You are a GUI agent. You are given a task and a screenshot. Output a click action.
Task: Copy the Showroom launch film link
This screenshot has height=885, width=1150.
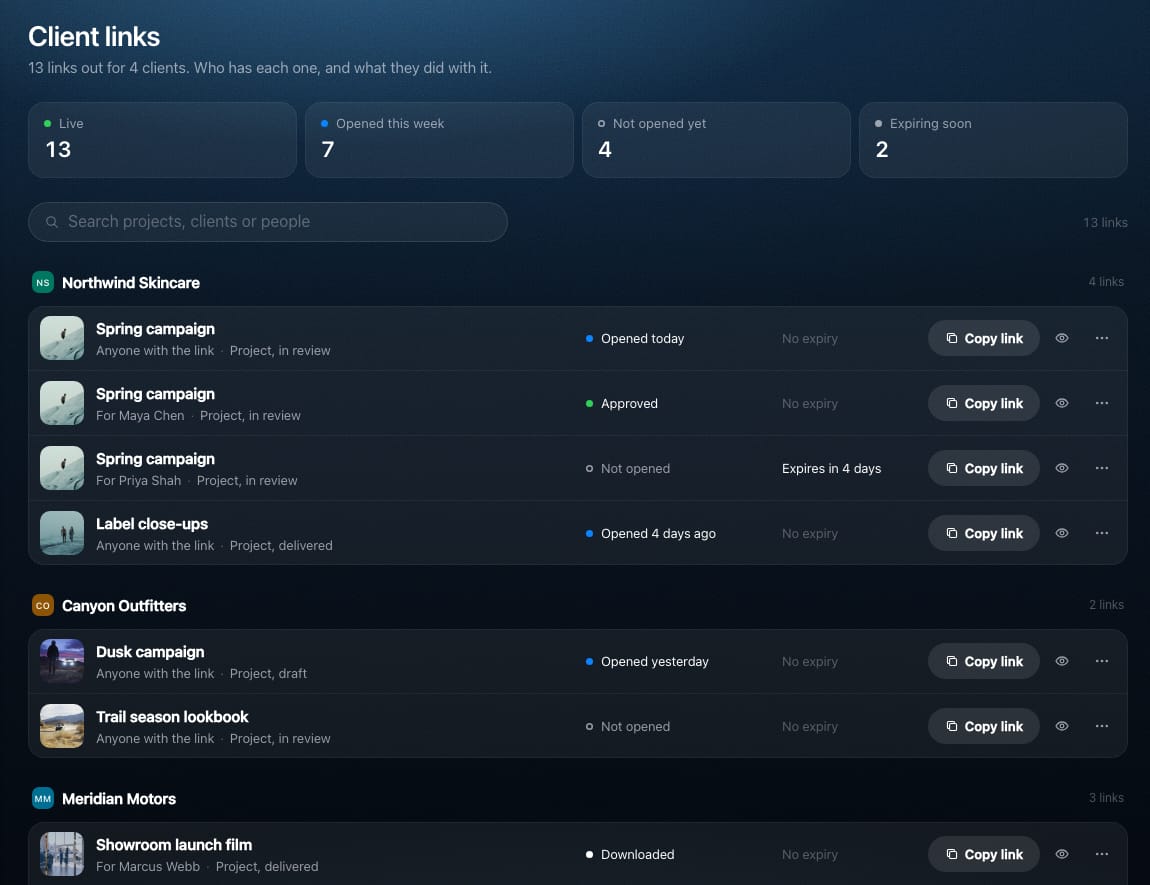pyautogui.click(x=984, y=853)
